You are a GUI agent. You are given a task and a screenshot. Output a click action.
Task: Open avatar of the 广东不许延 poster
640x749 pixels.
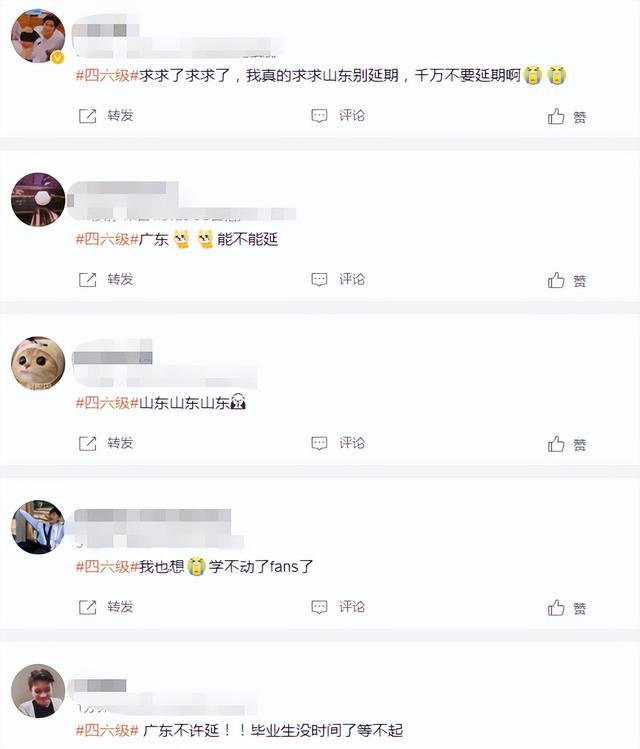point(38,691)
